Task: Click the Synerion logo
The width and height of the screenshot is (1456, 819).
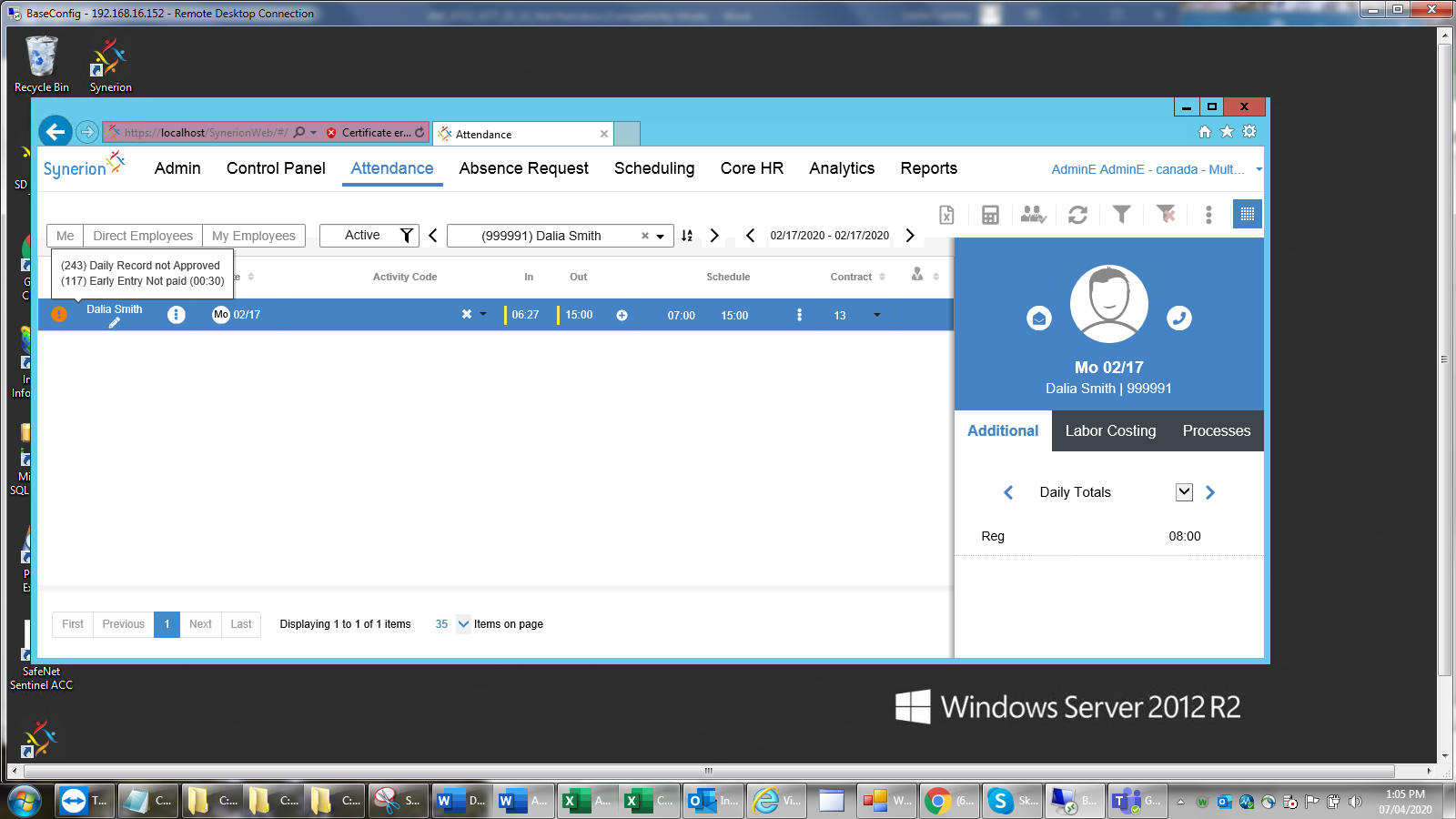Action: [x=84, y=167]
